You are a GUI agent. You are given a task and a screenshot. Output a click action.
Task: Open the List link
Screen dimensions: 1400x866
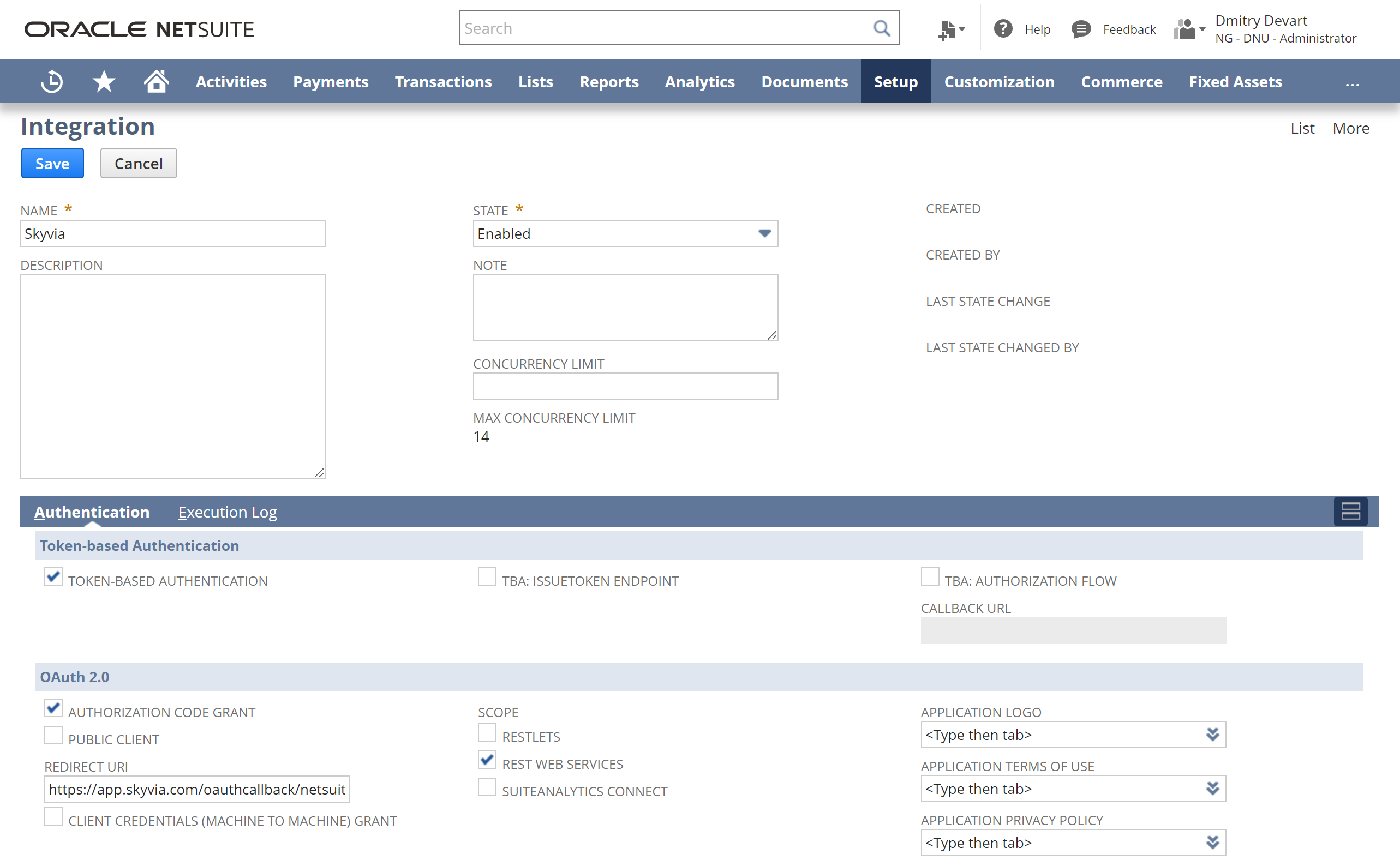pos(1302,128)
